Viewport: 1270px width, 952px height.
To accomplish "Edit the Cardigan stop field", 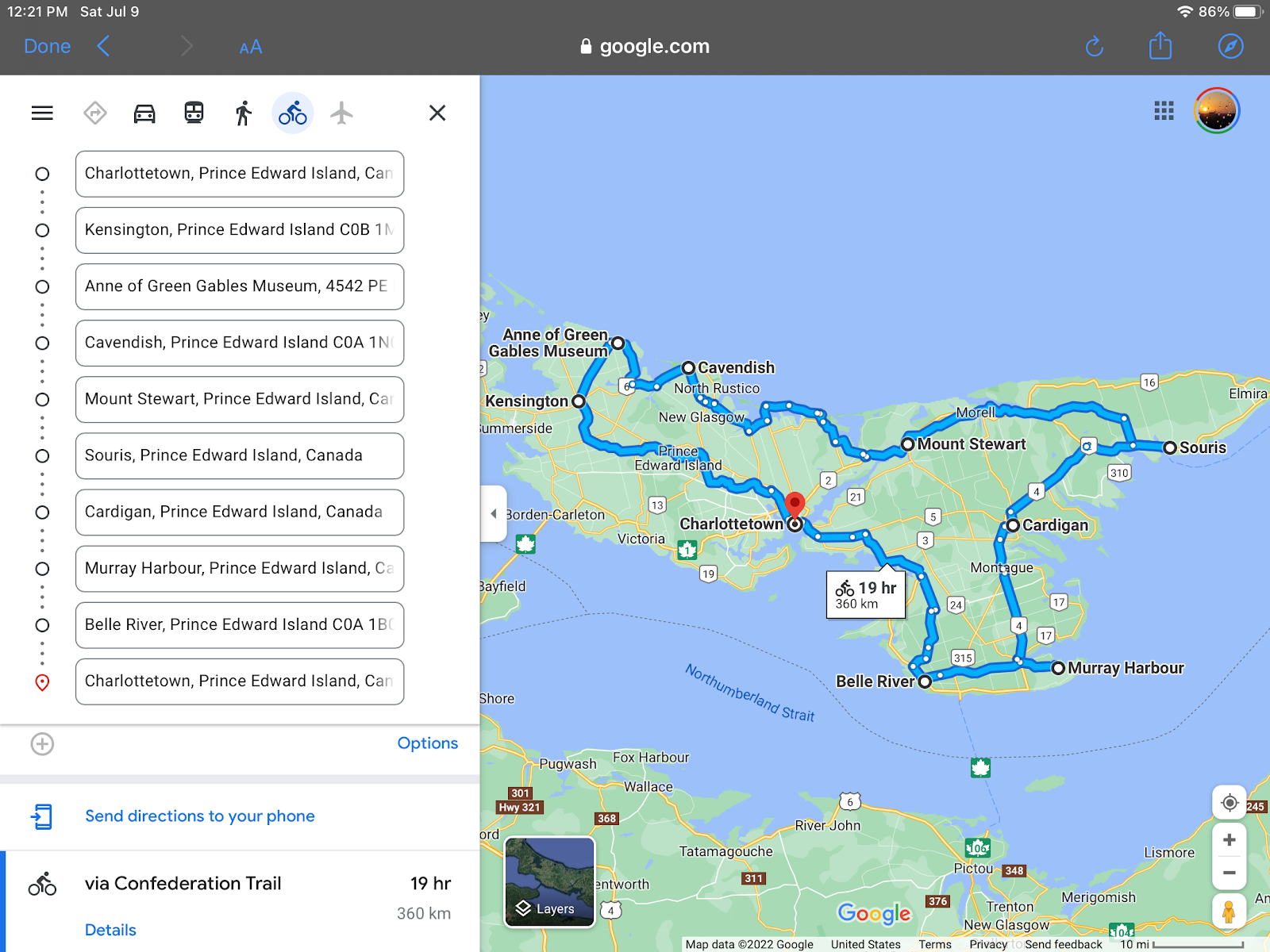I will pyautogui.click(x=240, y=512).
